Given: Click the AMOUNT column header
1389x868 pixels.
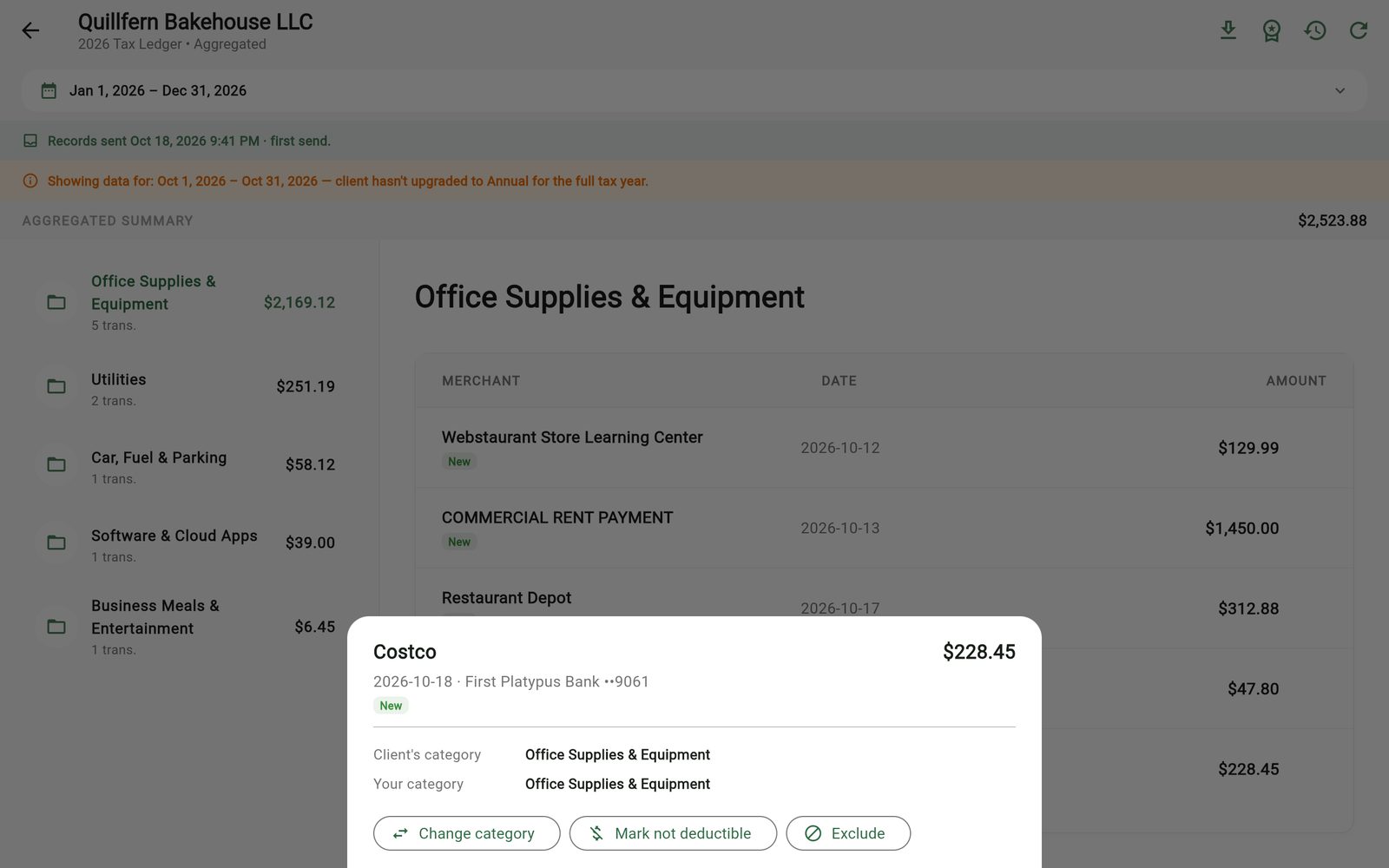Looking at the screenshot, I should 1296,381.
